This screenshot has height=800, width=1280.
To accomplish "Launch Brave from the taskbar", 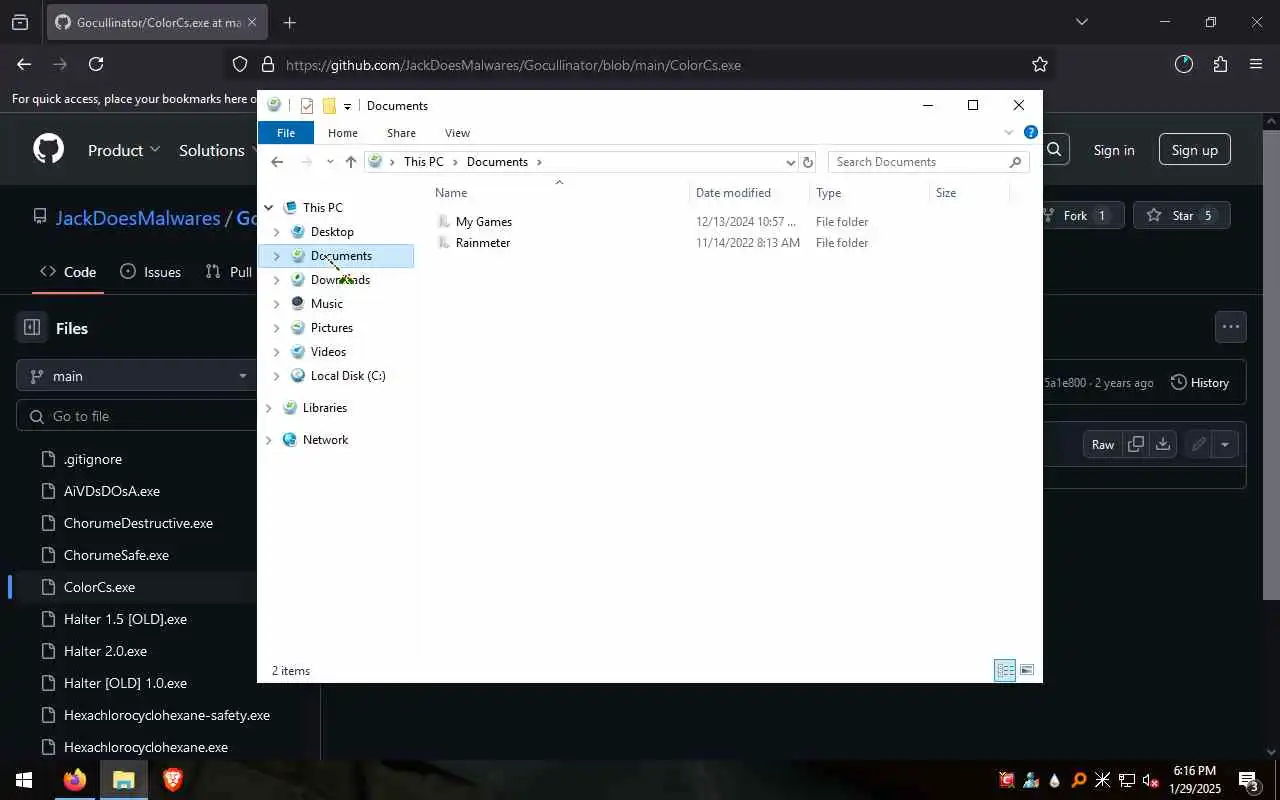I will coord(172,780).
